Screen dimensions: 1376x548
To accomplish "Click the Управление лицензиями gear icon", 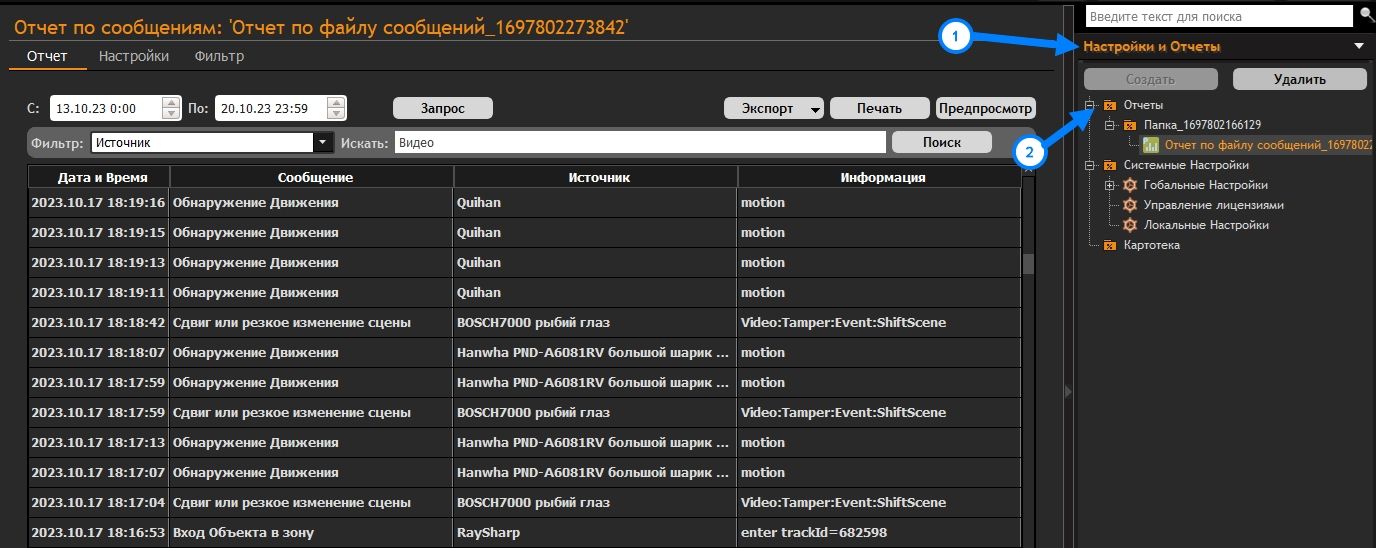I will pyautogui.click(x=1131, y=205).
